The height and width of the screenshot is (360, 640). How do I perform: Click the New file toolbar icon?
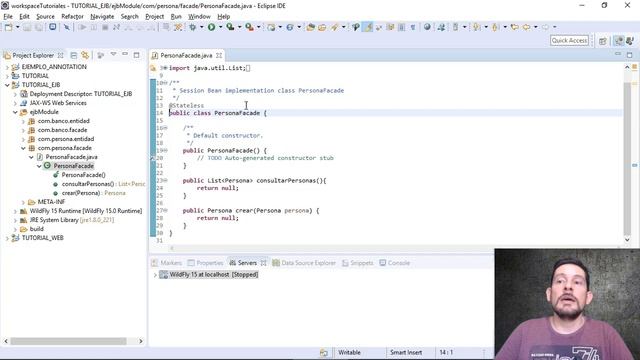click(x=8, y=27)
